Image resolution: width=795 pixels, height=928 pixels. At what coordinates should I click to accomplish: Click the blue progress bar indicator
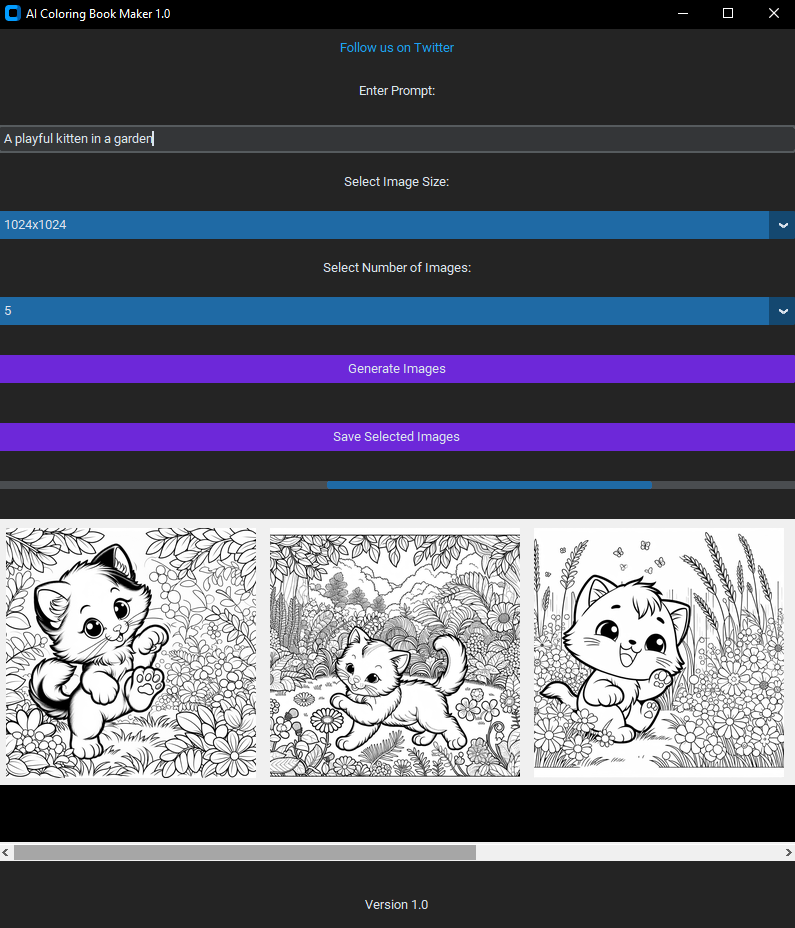click(x=489, y=485)
